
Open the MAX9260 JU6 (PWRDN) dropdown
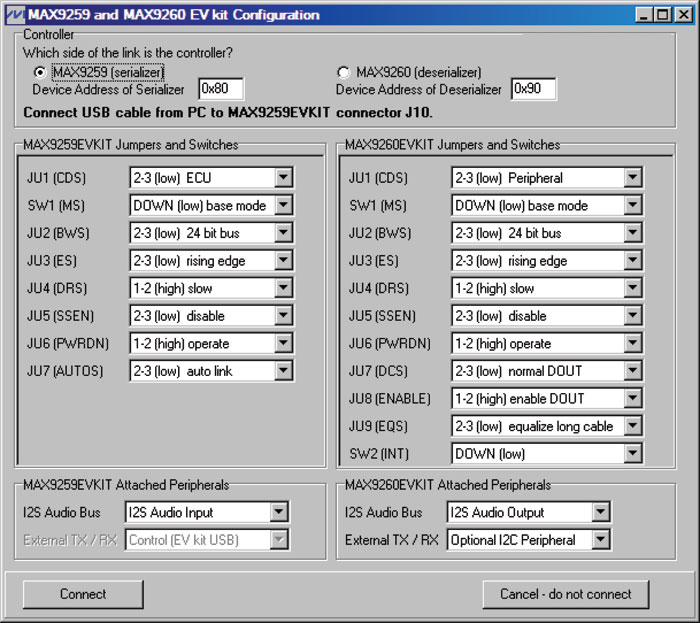pos(547,344)
